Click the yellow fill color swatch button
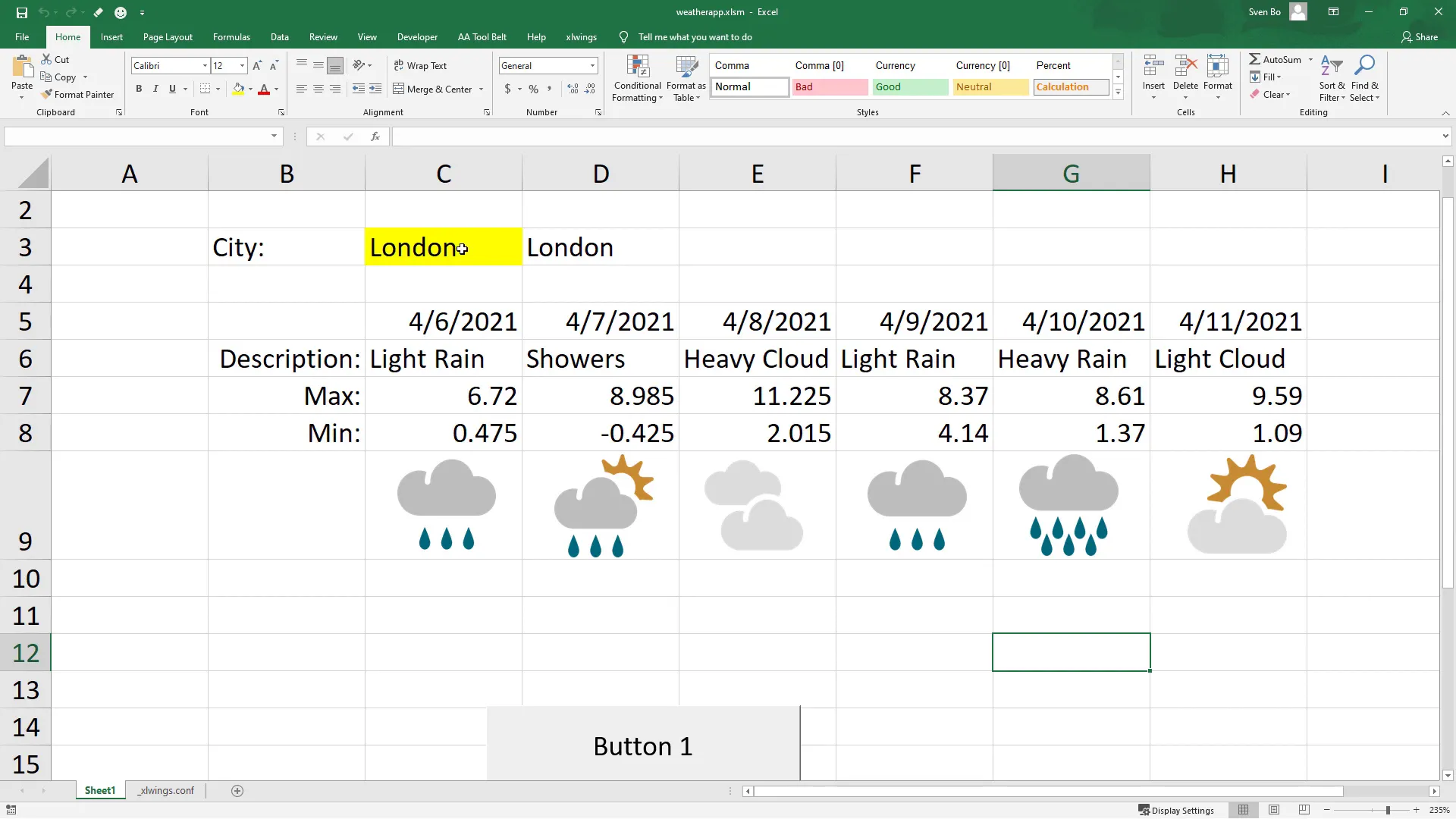The width and height of the screenshot is (1456, 819). pyautogui.click(x=238, y=89)
